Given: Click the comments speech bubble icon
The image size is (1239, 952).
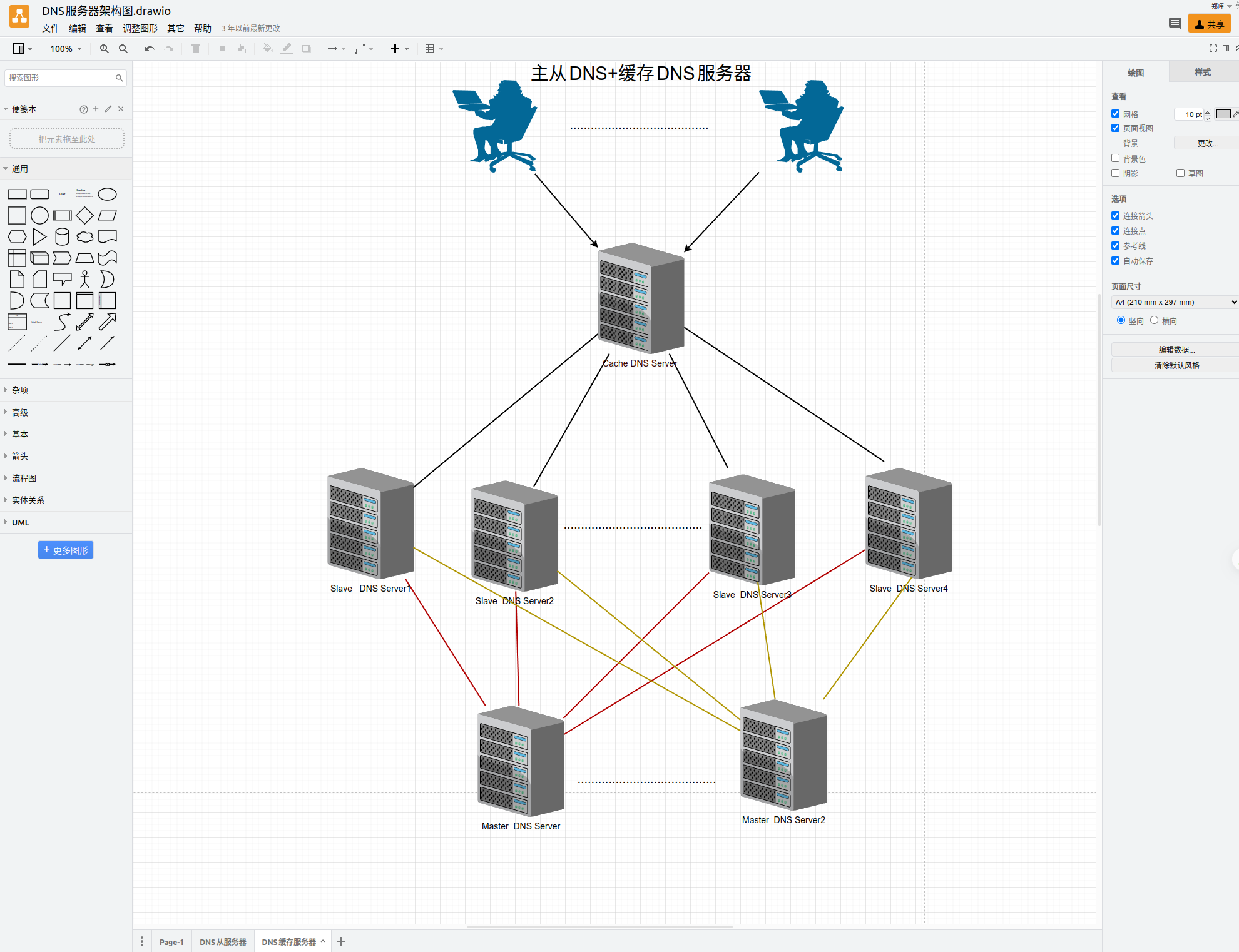Looking at the screenshot, I should (1175, 24).
